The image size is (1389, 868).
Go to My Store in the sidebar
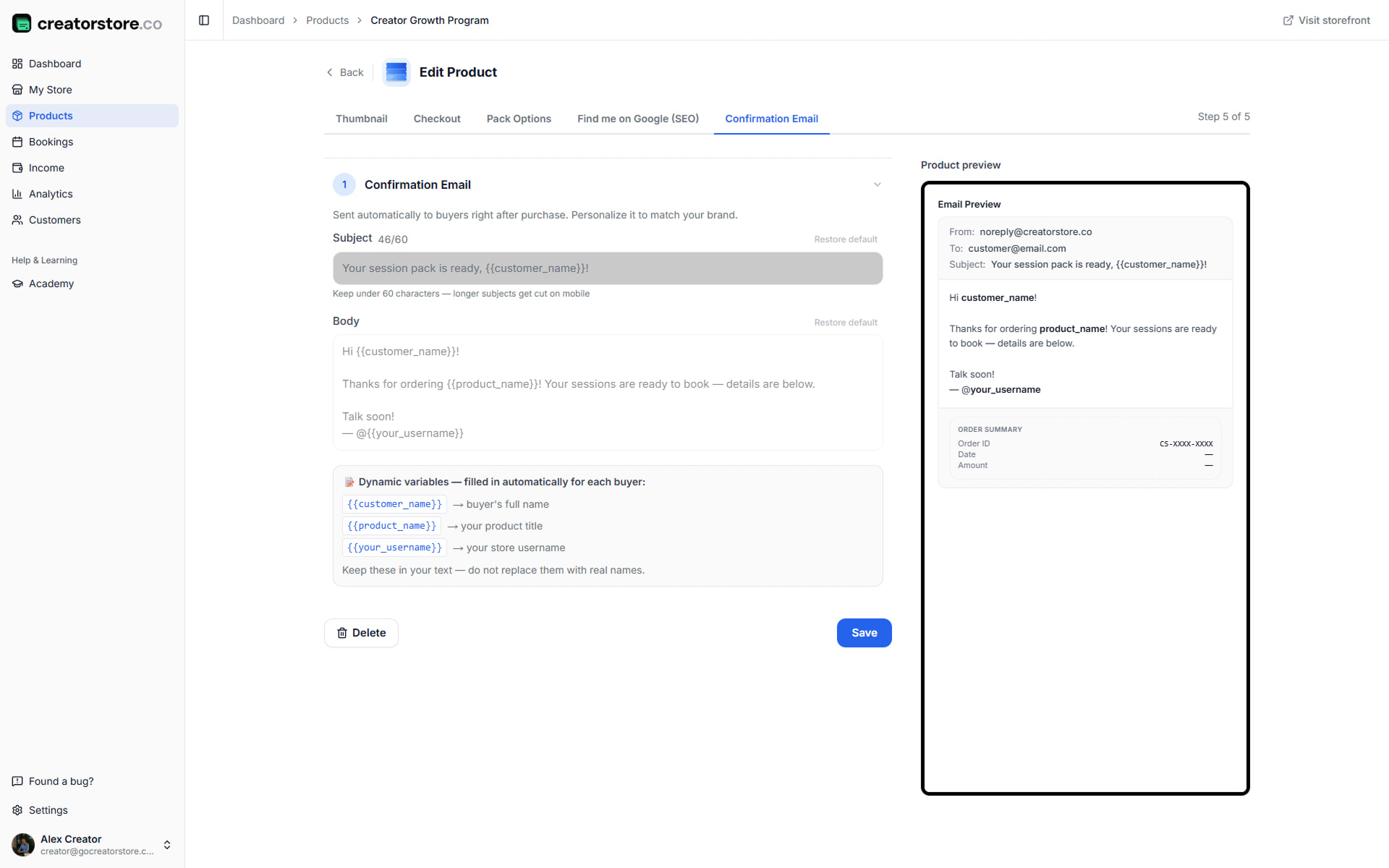point(92,90)
